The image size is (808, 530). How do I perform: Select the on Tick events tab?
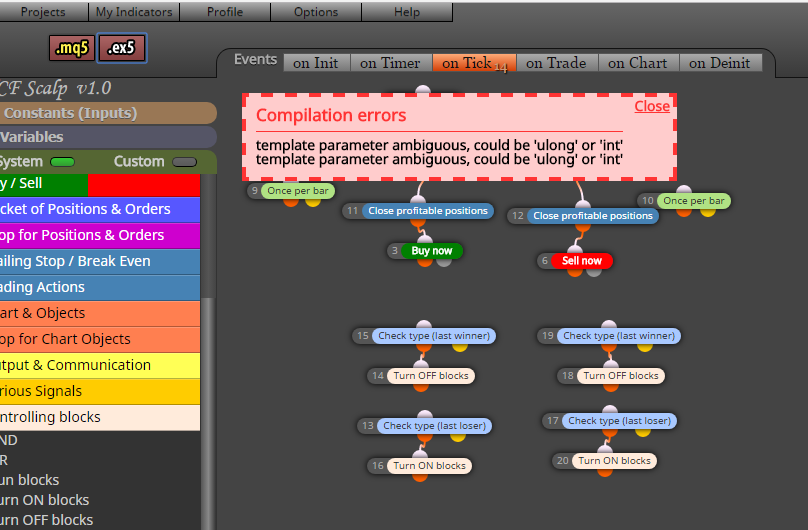coord(474,63)
